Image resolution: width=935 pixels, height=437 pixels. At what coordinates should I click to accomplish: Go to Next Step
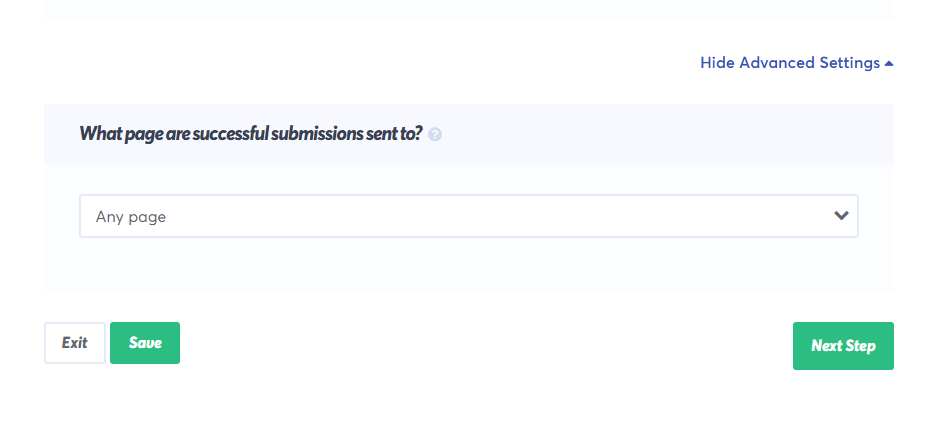843,346
